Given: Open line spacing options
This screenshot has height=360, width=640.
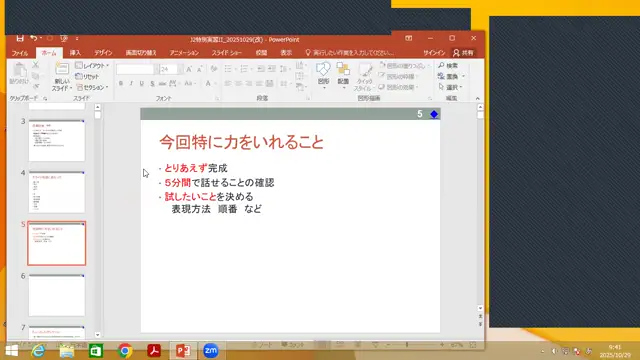Looking at the screenshot, I should (x=284, y=69).
